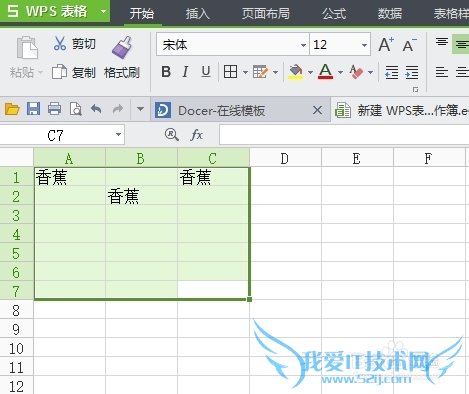
Task: Click the align left icon
Action: click(442, 72)
